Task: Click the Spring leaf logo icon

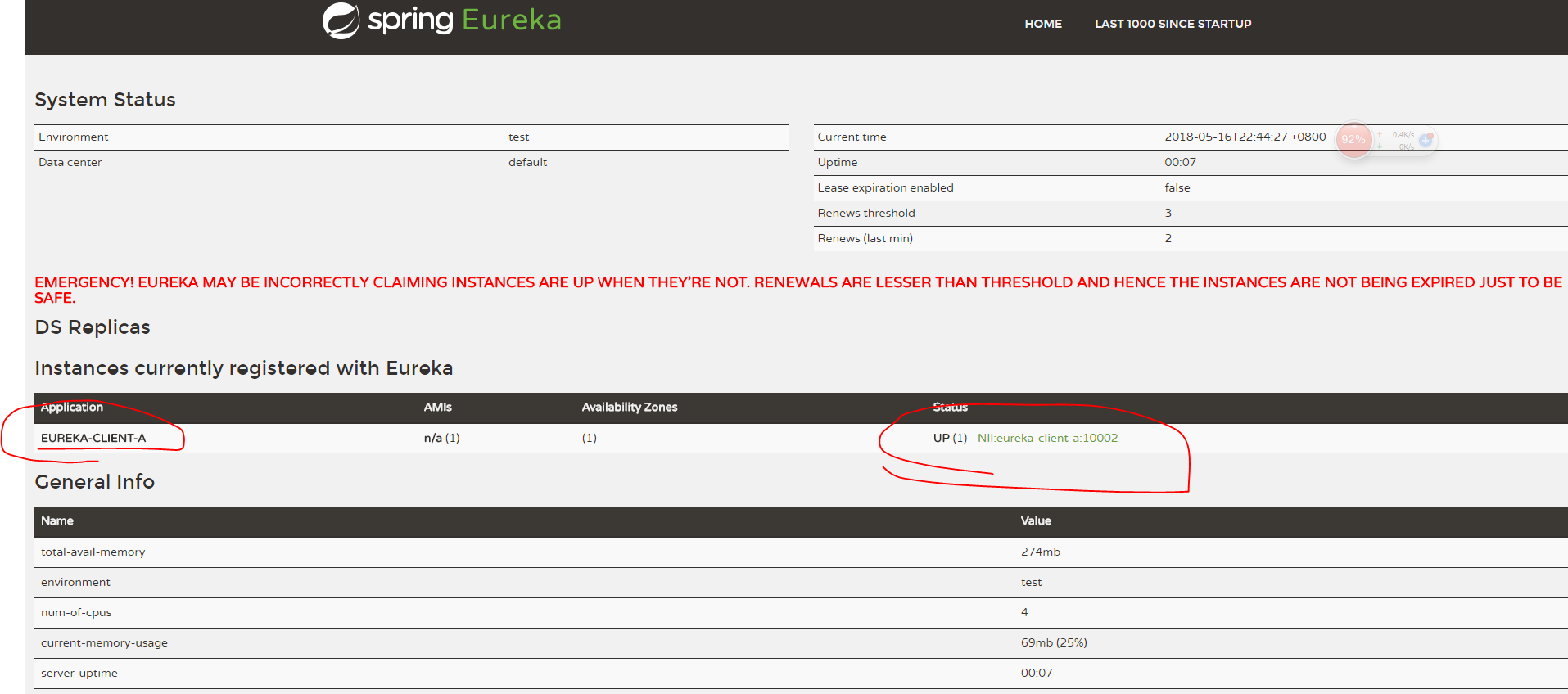Action: coord(341,20)
